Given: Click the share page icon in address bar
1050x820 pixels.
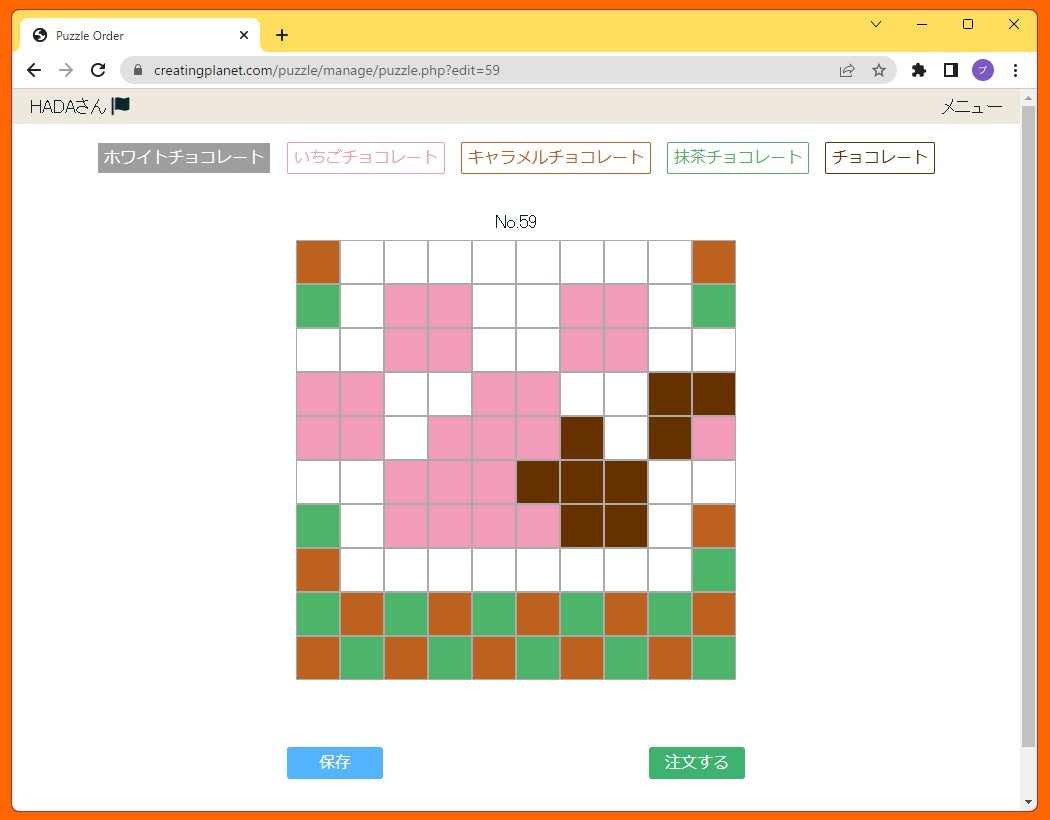Looking at the screenshot, I should pyautogui.click(x=847, y=70).
